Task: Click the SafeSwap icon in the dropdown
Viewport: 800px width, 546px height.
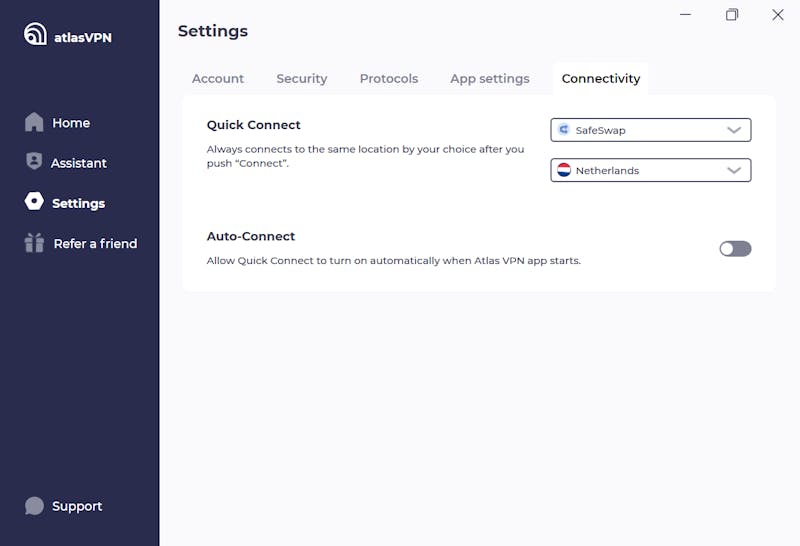Action: tap(563, 130)
